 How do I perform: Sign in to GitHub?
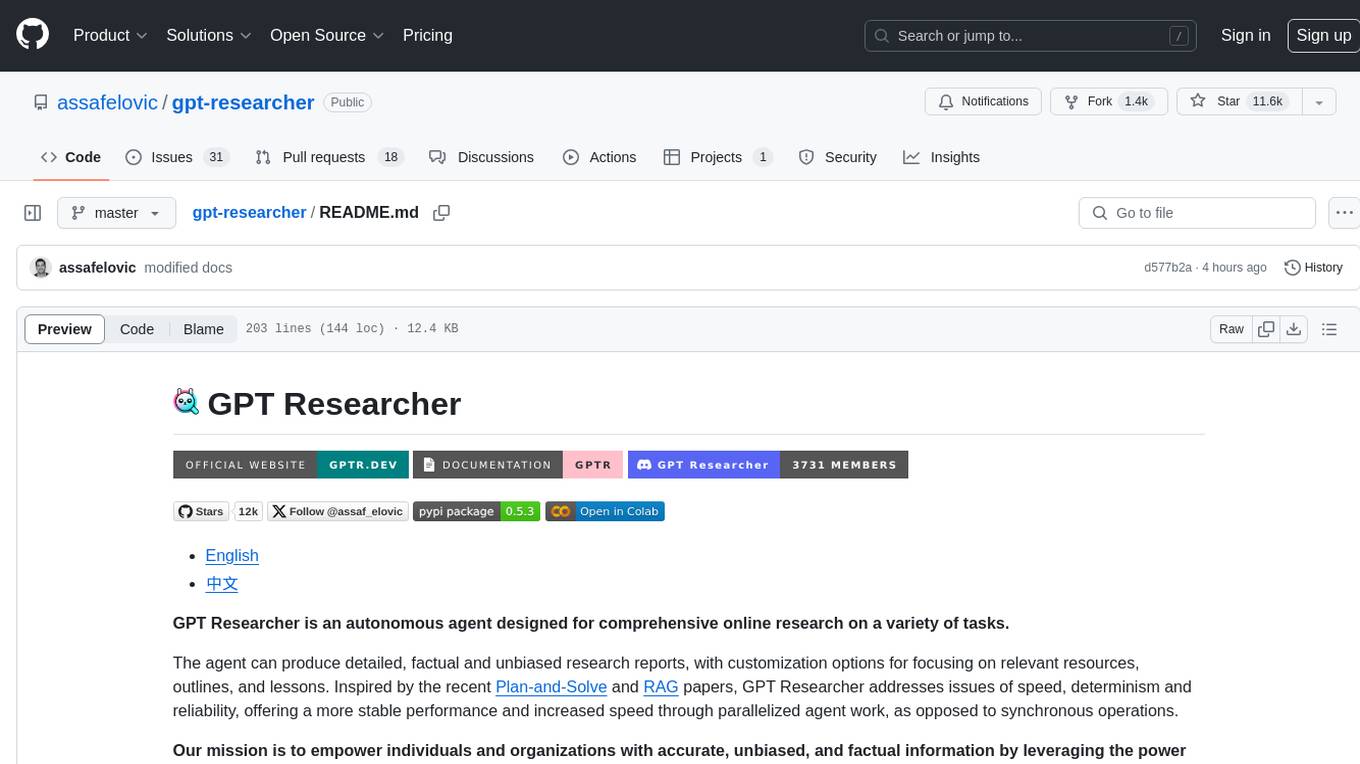[1245, 35]
